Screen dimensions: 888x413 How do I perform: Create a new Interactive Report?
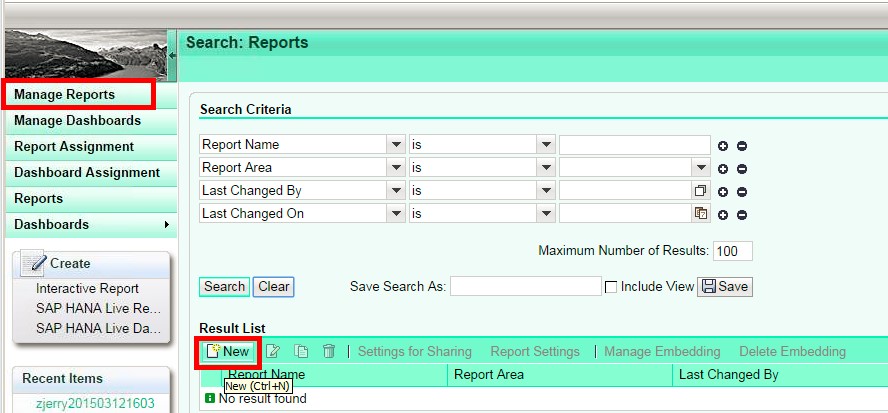(87, 288)
